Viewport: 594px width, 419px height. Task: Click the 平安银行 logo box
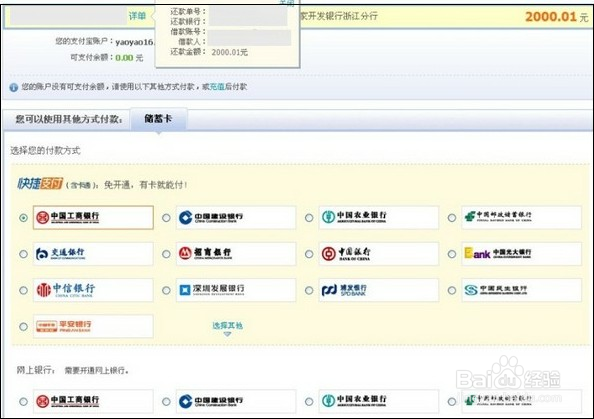pyautogui.click(x=93, y=326)
